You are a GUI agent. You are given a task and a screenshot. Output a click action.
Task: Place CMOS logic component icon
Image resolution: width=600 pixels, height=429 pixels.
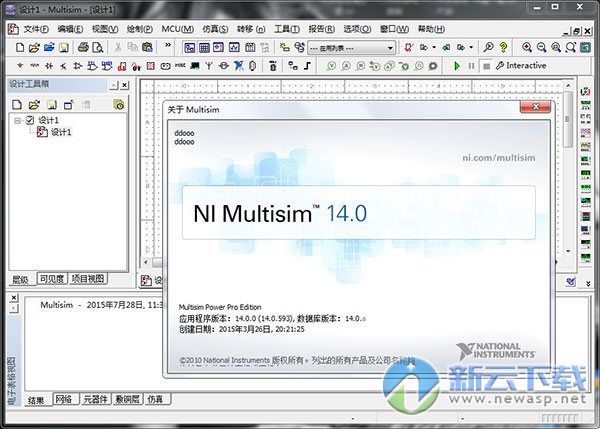(x=107, y=66)
